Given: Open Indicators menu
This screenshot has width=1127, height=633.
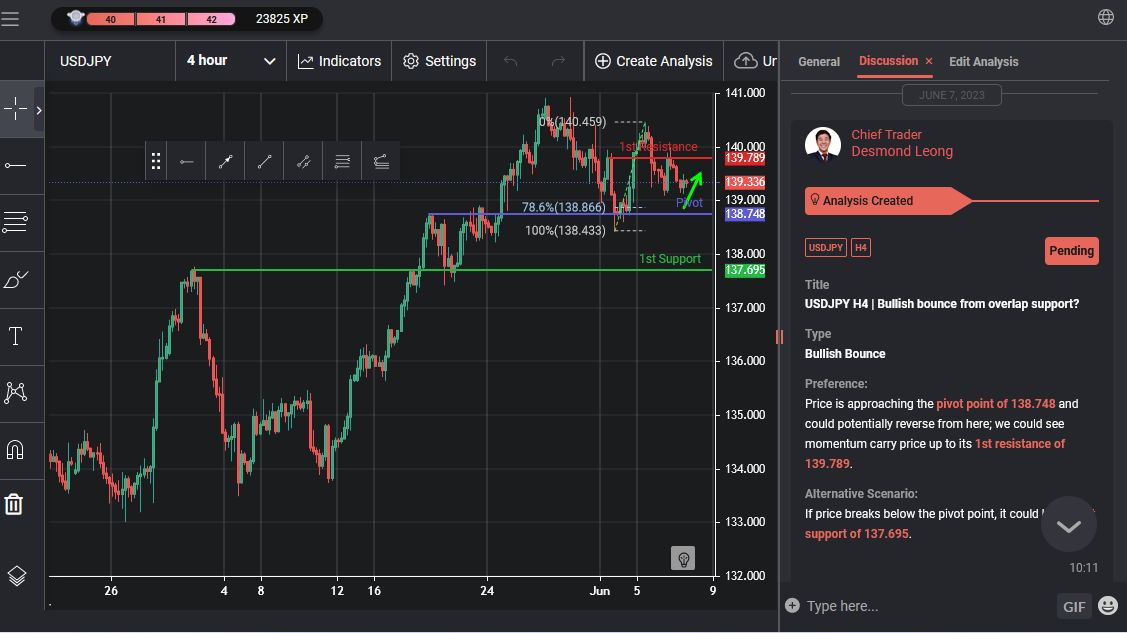Looking at the screenshot, I should pos(339,61).
